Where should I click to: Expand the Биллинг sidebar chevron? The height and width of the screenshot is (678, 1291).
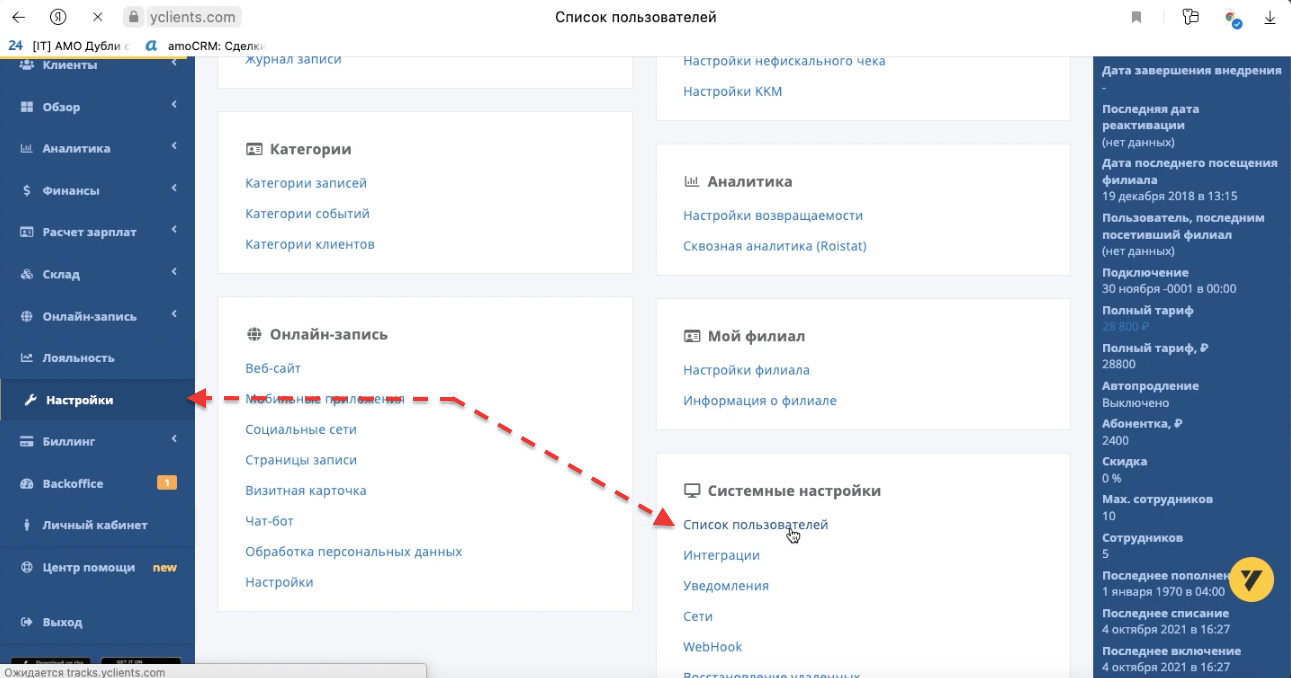(174, 438)
